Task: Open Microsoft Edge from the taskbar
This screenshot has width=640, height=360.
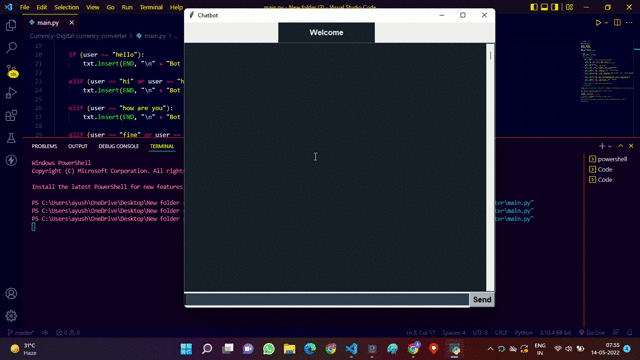Action: tap(310, 349)
